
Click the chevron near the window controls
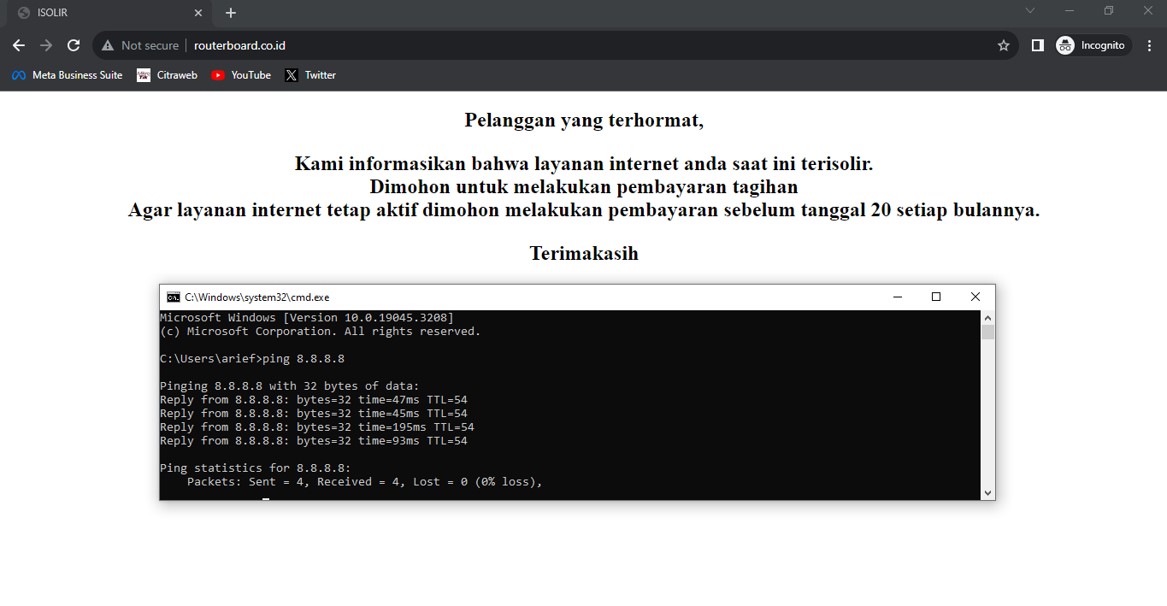tap(1030, 10)
